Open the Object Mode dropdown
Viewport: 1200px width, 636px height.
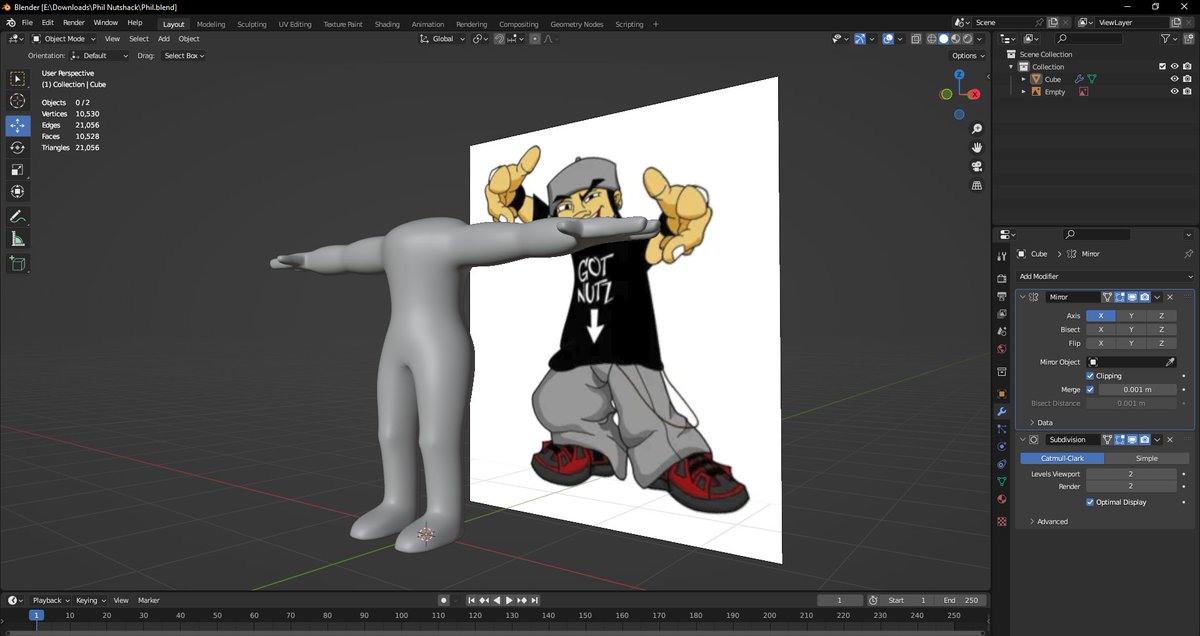(63, 39)
